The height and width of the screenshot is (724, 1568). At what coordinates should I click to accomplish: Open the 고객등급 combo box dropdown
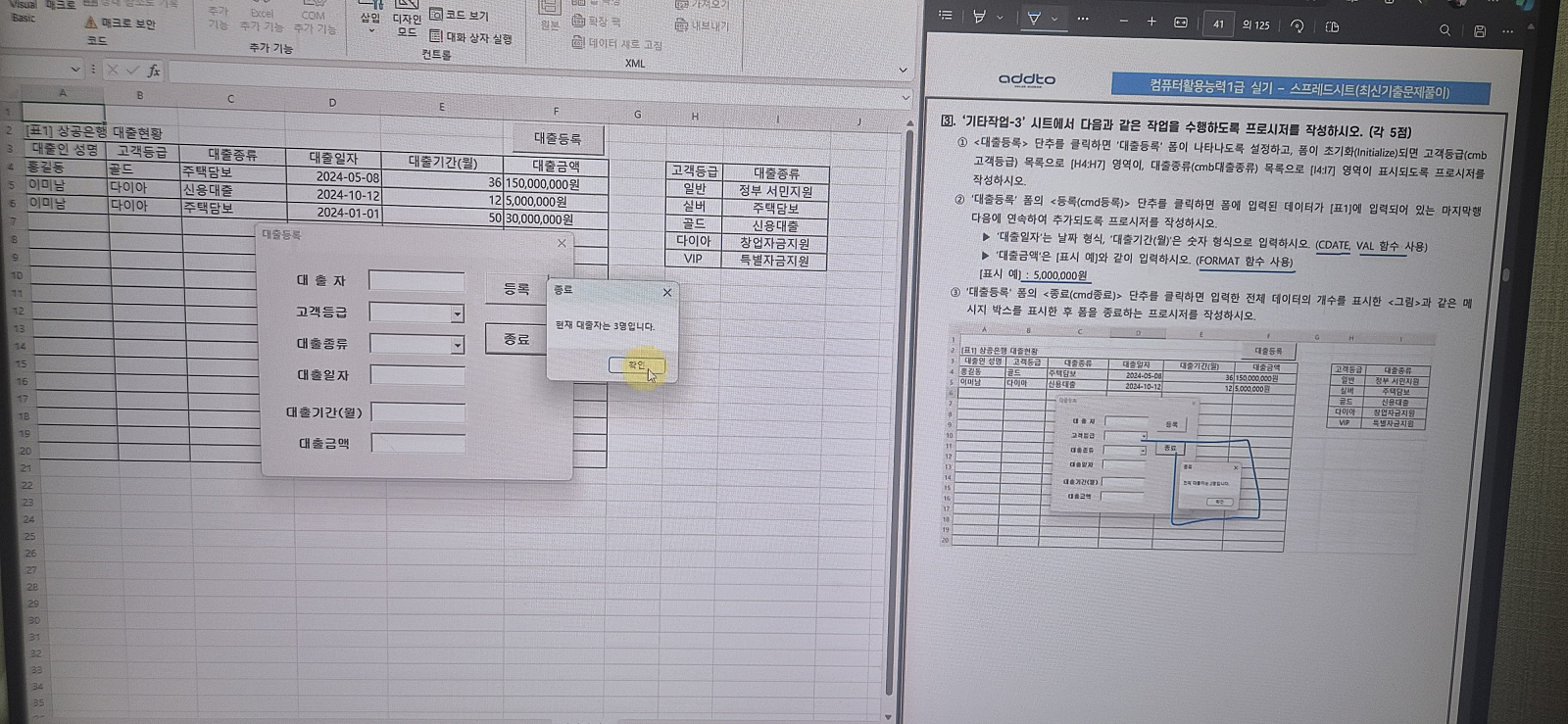click(x=457, y=314)
